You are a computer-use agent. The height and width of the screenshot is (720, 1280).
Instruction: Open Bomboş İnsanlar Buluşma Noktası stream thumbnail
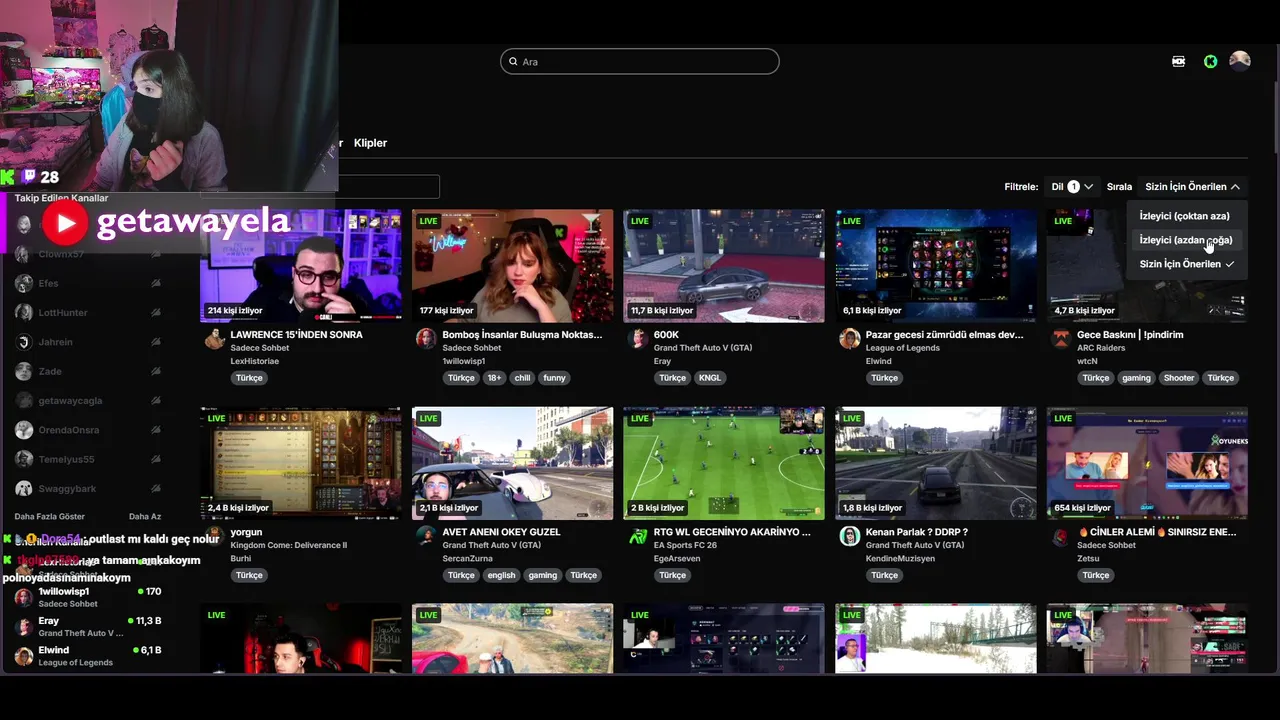(513, 265)
